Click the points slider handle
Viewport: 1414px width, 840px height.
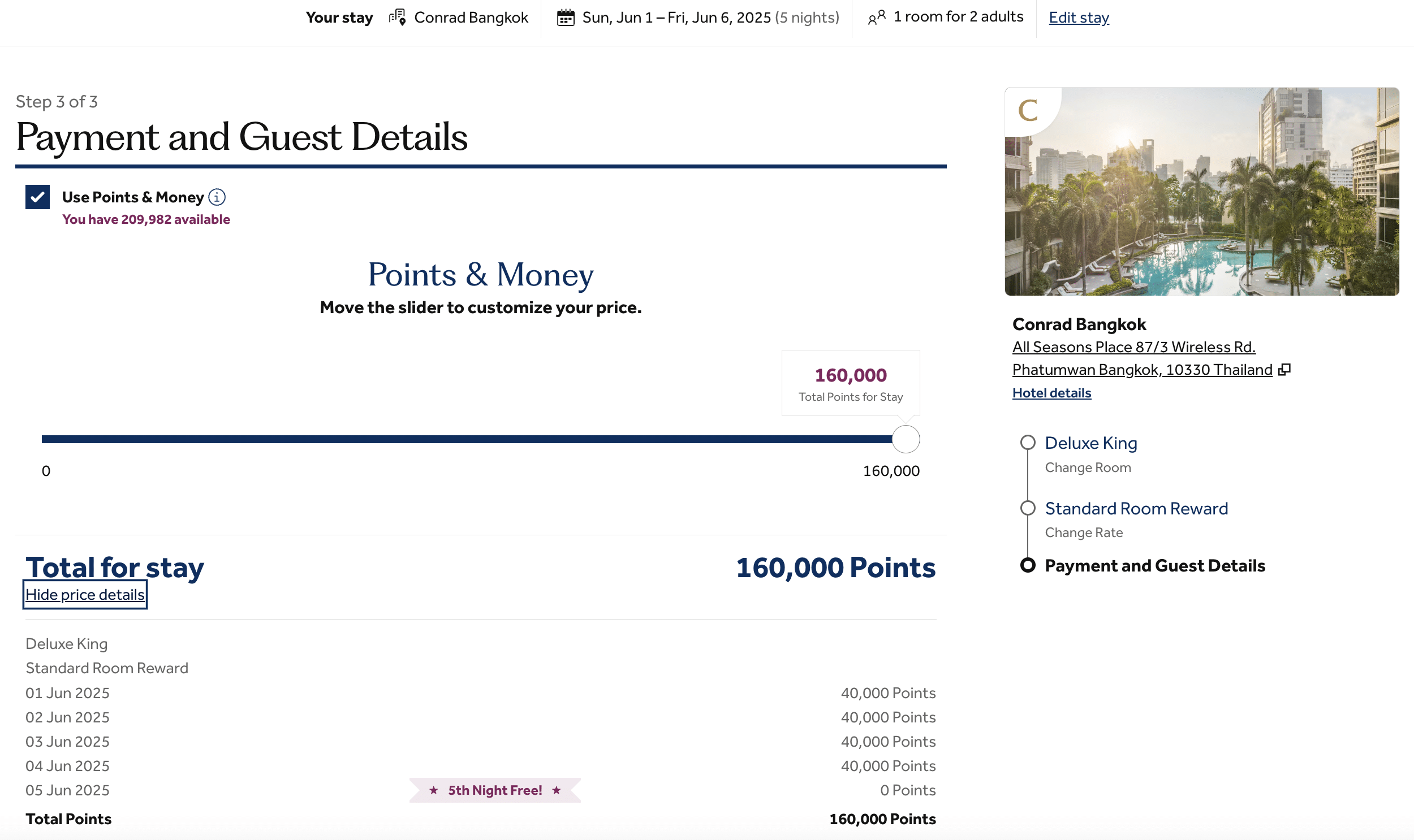pyautogui.click(x=906, y=439)
